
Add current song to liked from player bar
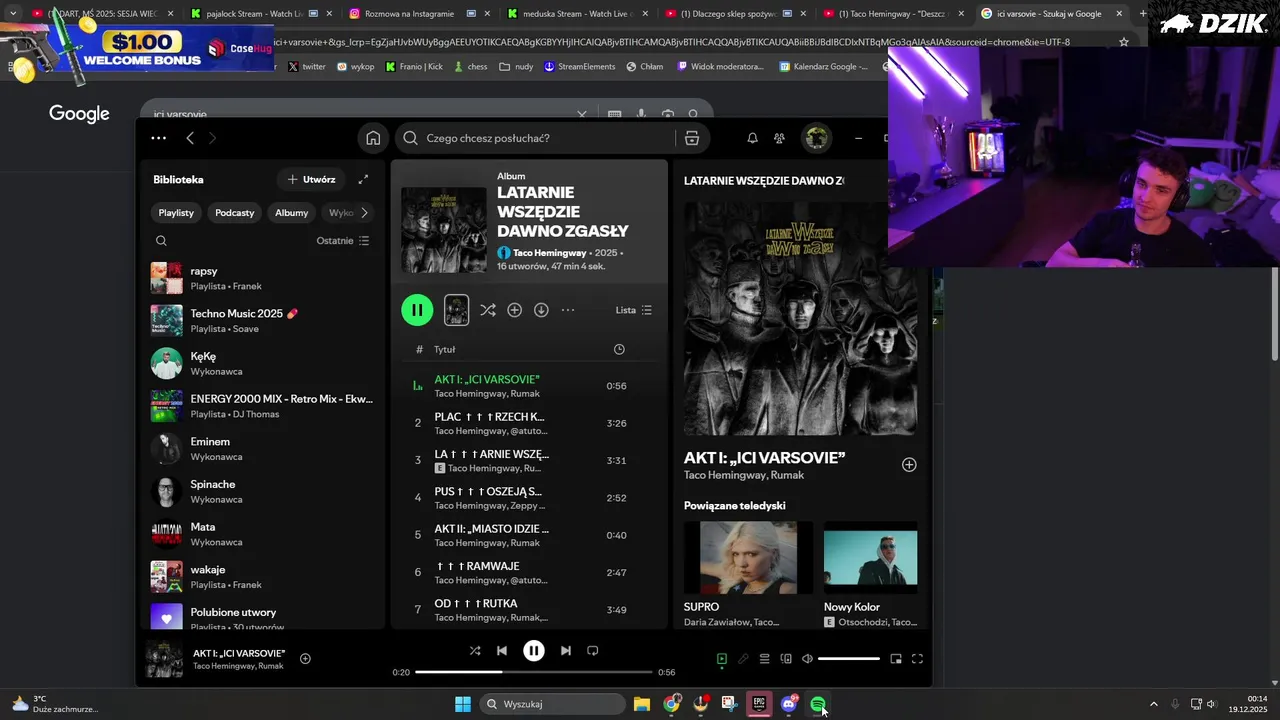coord(305,659)
